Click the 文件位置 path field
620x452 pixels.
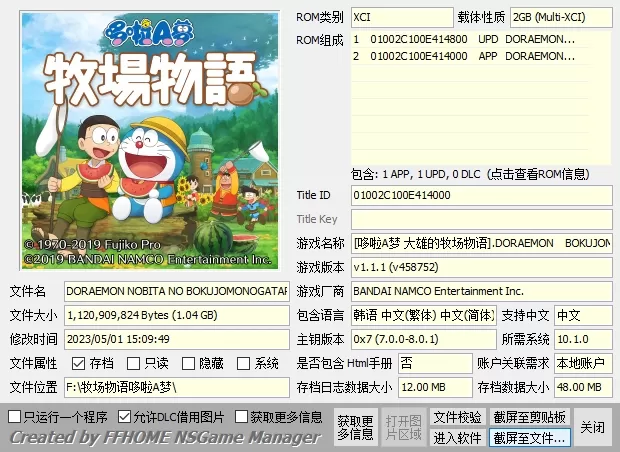pyautogui.click(x=176, y=387)
